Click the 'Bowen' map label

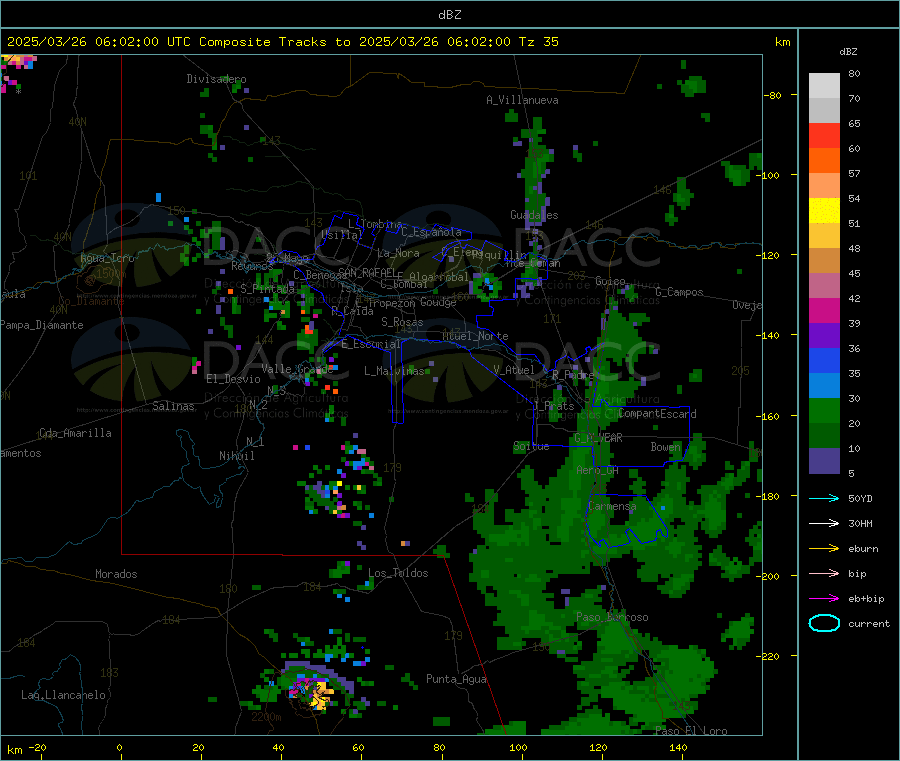pyautogui.click(x=665, y=446)
